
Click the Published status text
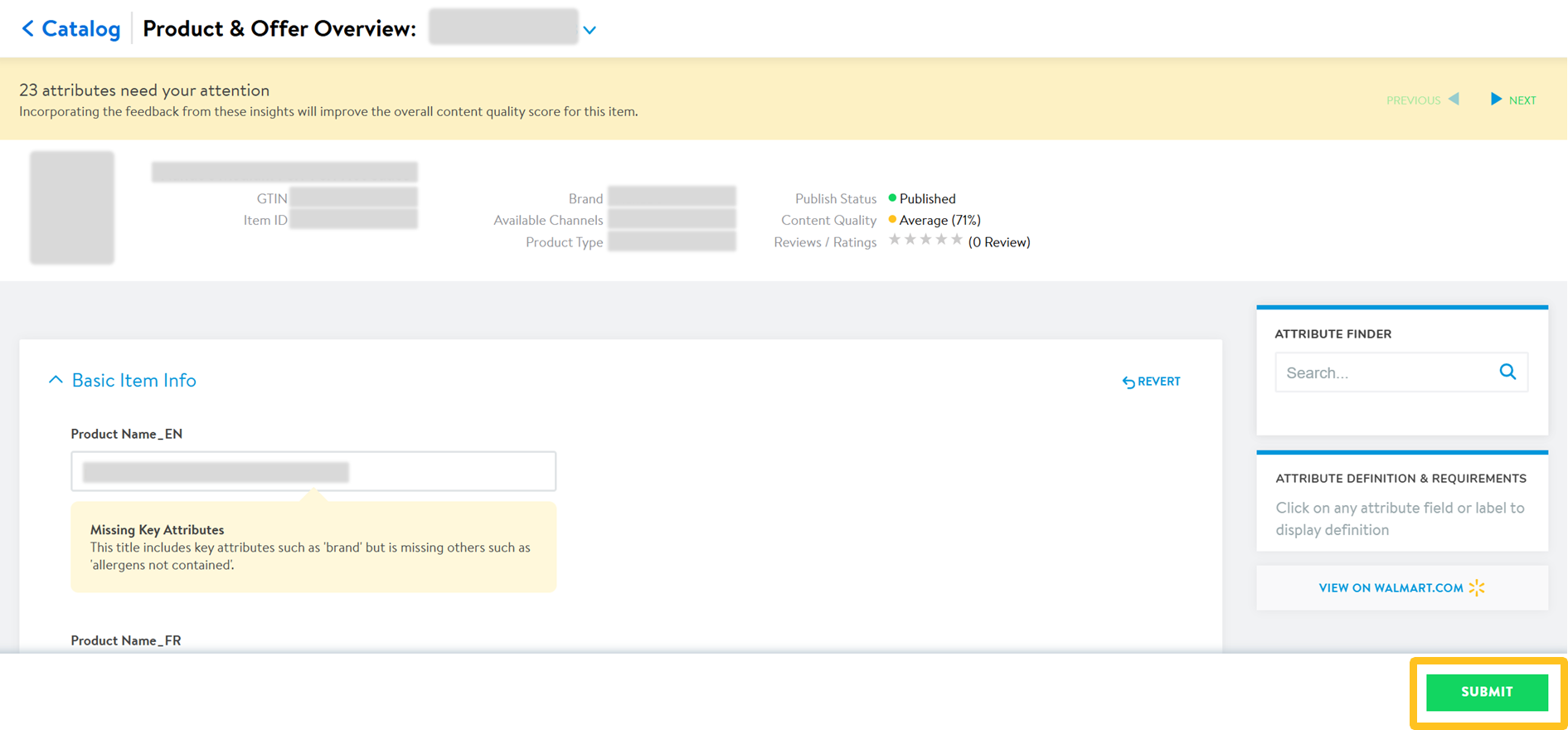[x=927, y=198]
